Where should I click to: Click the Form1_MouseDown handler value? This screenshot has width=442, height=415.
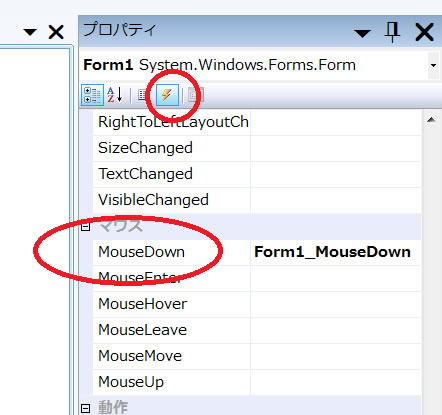[332, 252]
